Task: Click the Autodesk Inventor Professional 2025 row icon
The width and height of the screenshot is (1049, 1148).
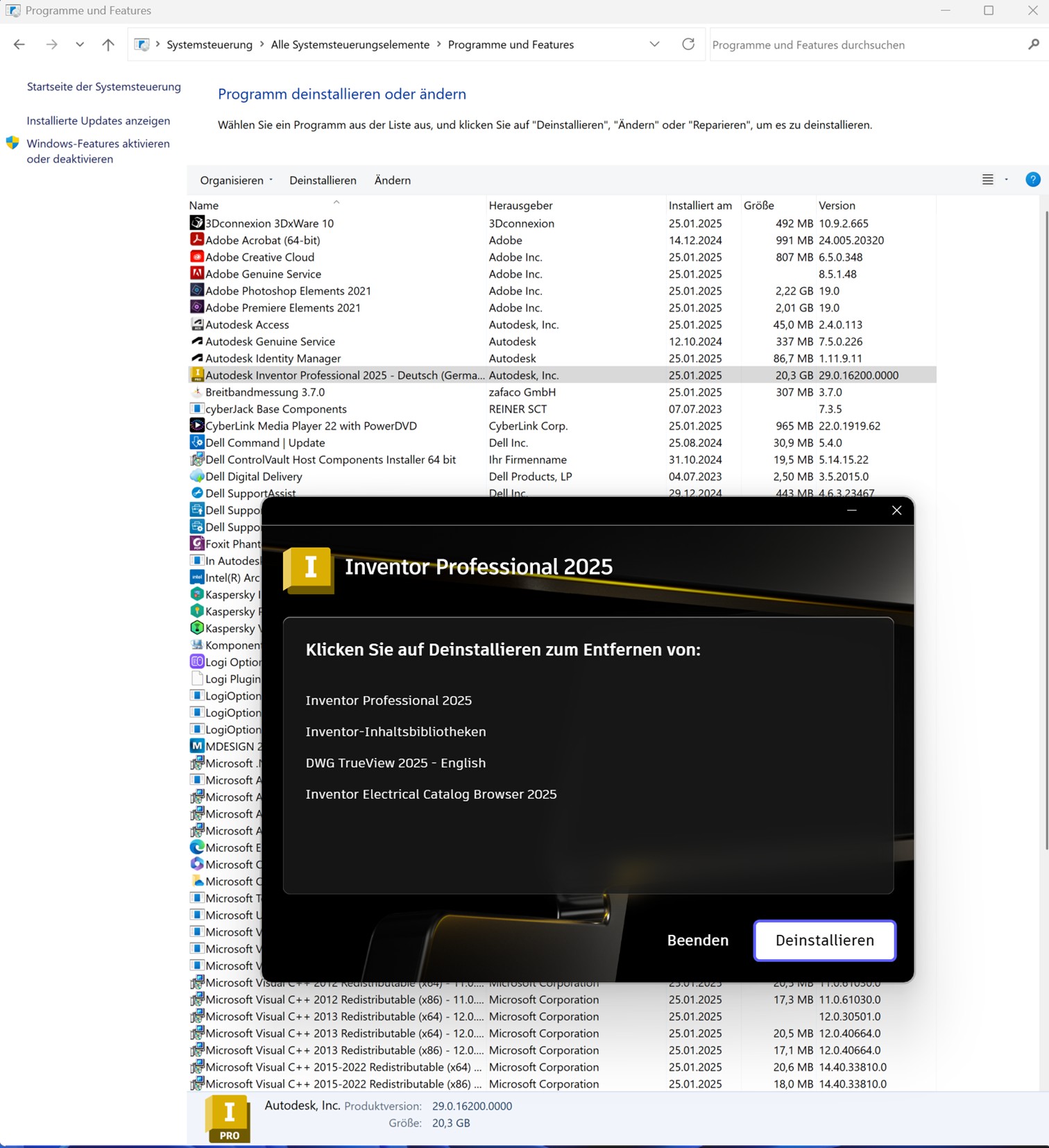Action: pyautogui.click(x=197, y=375)
